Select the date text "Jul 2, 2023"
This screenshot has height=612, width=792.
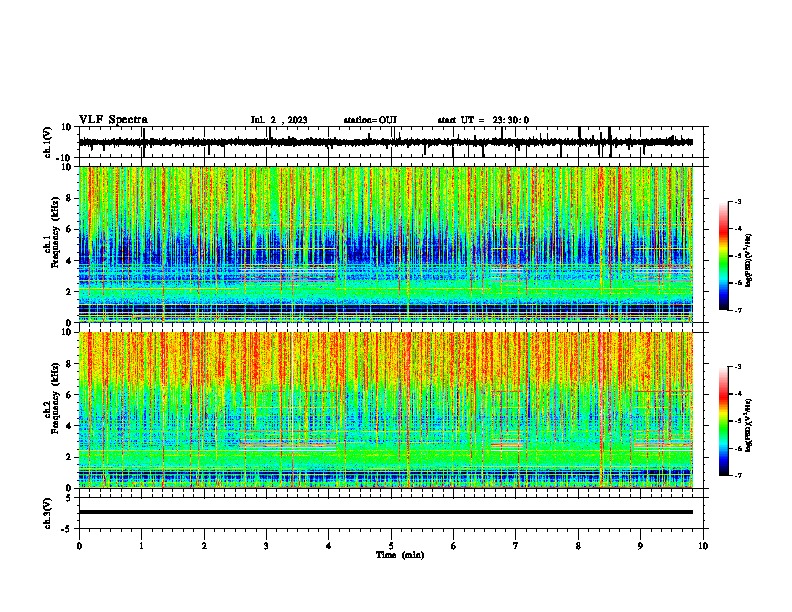[279, 120]
